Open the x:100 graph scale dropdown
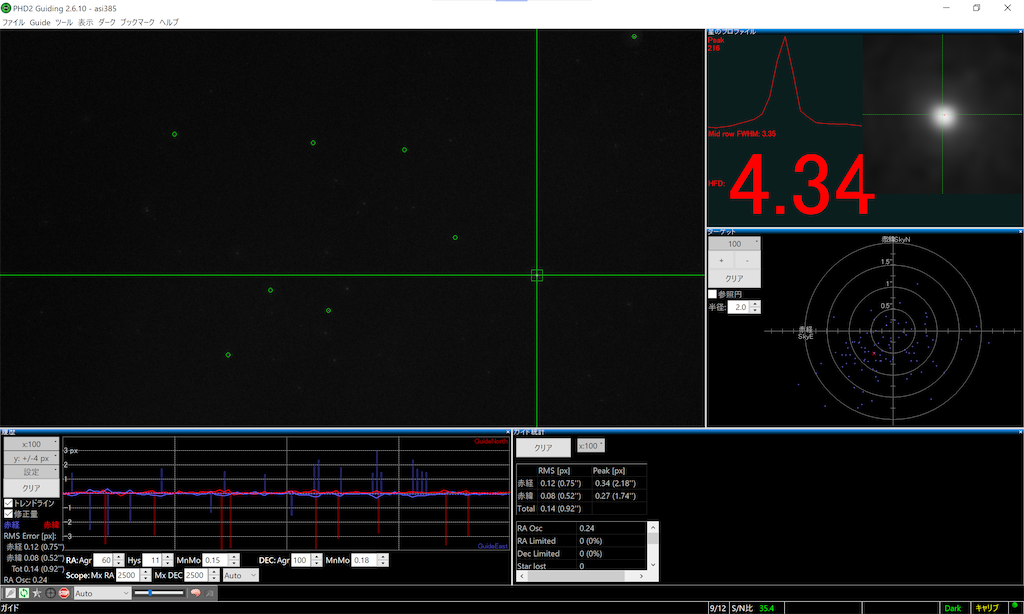The image size is (1024, 614). [31, 444]
